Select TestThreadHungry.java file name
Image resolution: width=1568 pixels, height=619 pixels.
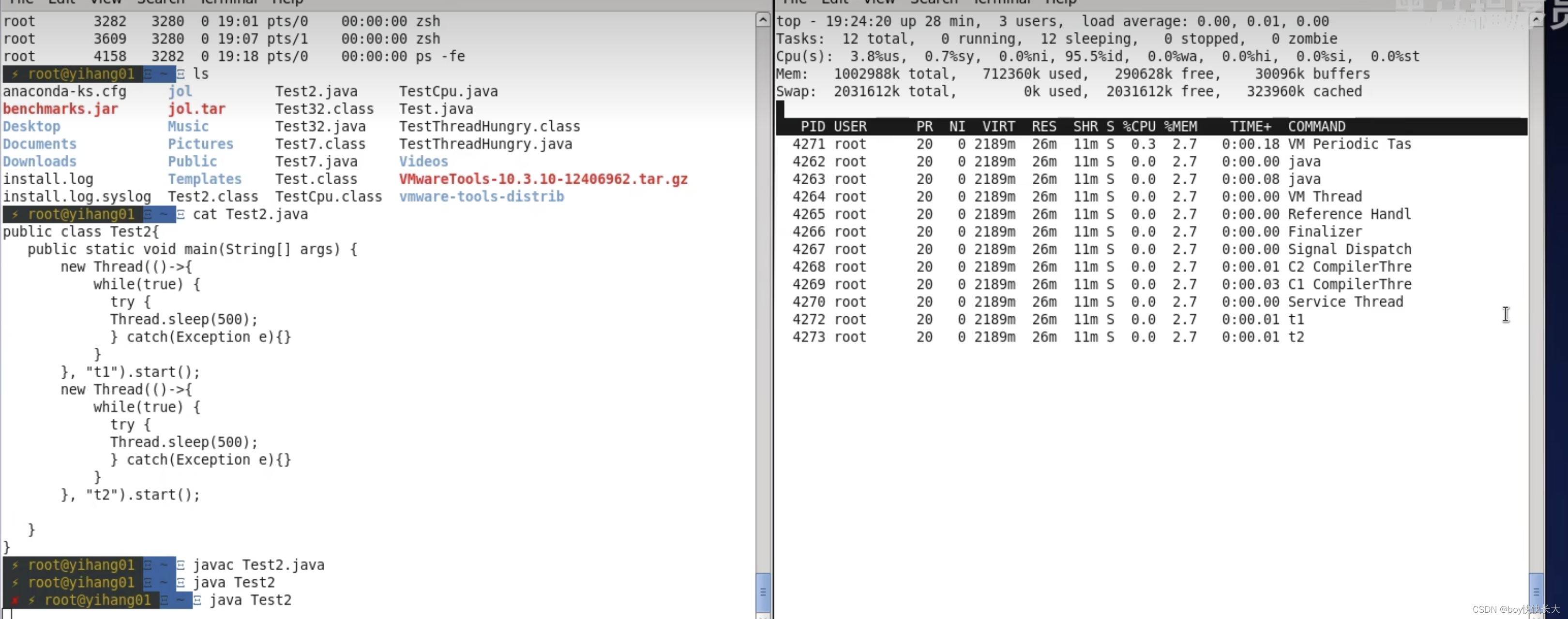tap(486, 144)
